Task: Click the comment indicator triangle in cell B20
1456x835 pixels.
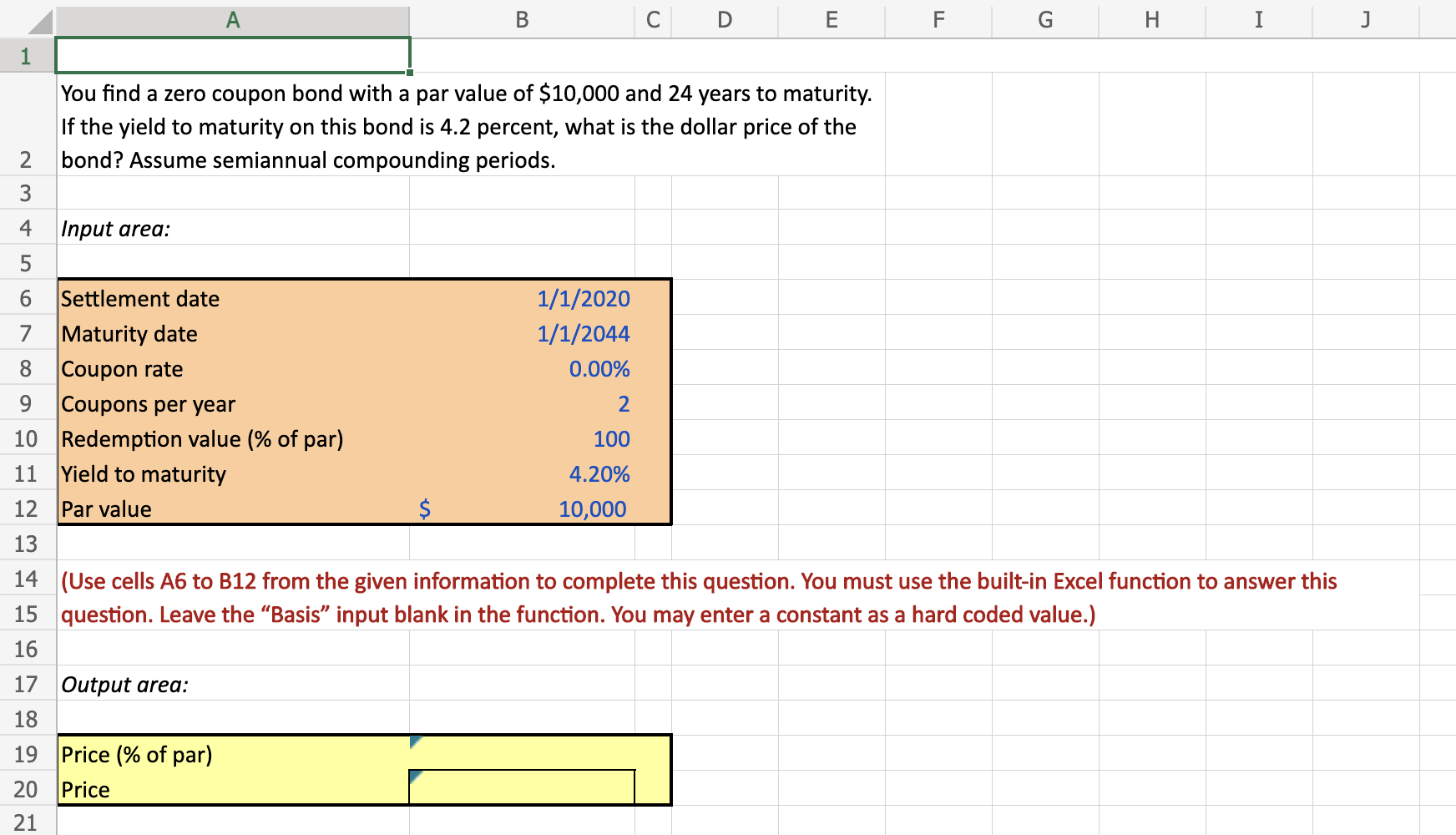Action: [416, 777]
